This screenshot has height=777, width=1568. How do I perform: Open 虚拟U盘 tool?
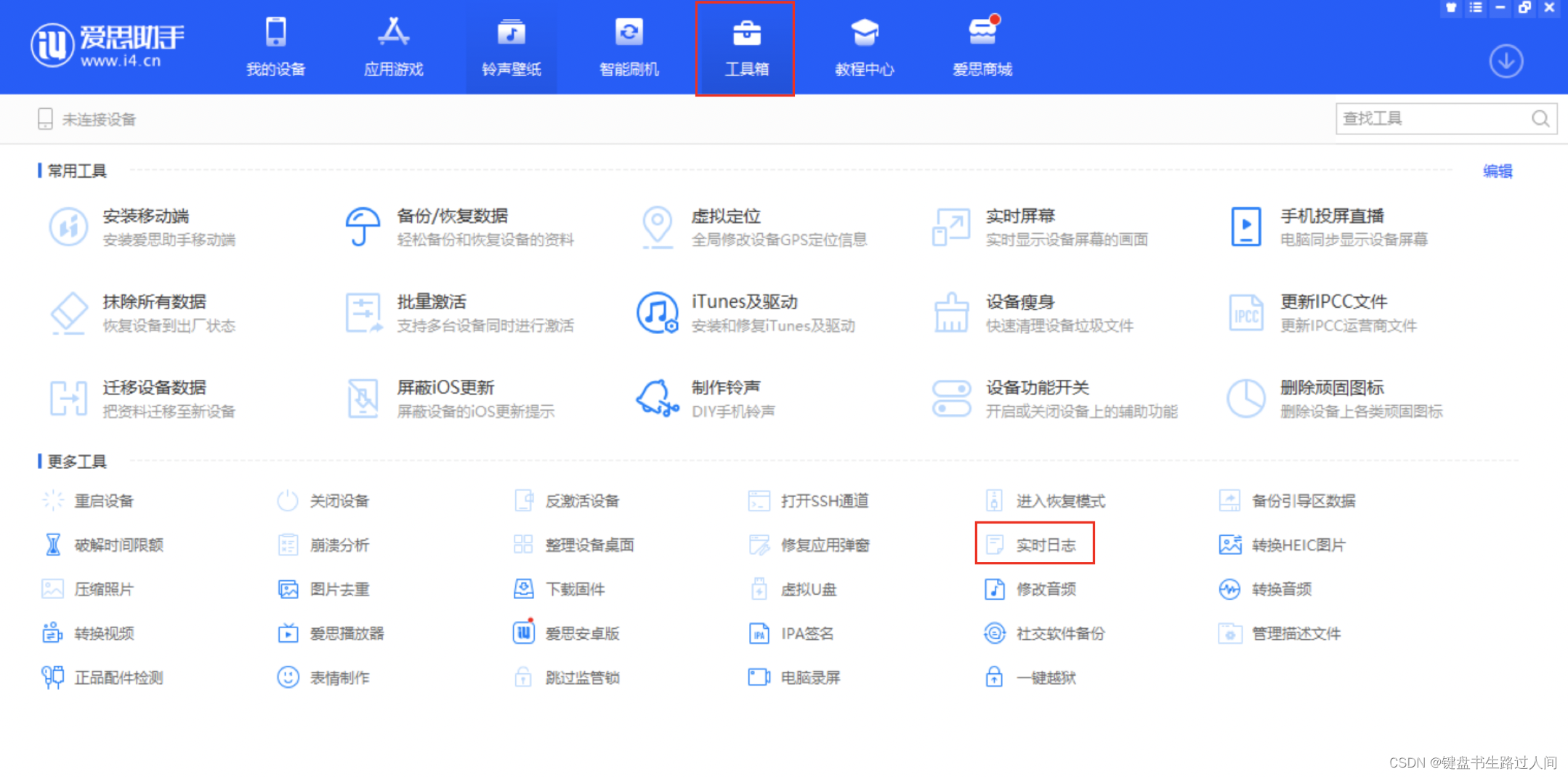(793, 589)
